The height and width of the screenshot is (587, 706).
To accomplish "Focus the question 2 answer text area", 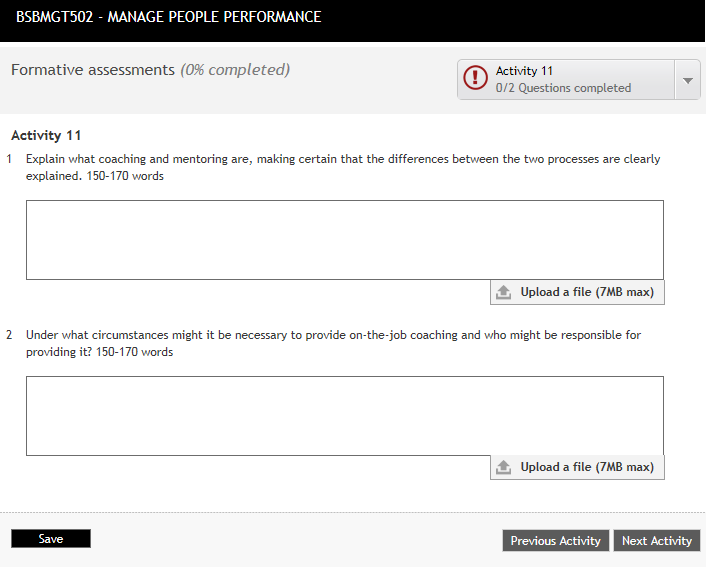I will [x=344, y=416].
